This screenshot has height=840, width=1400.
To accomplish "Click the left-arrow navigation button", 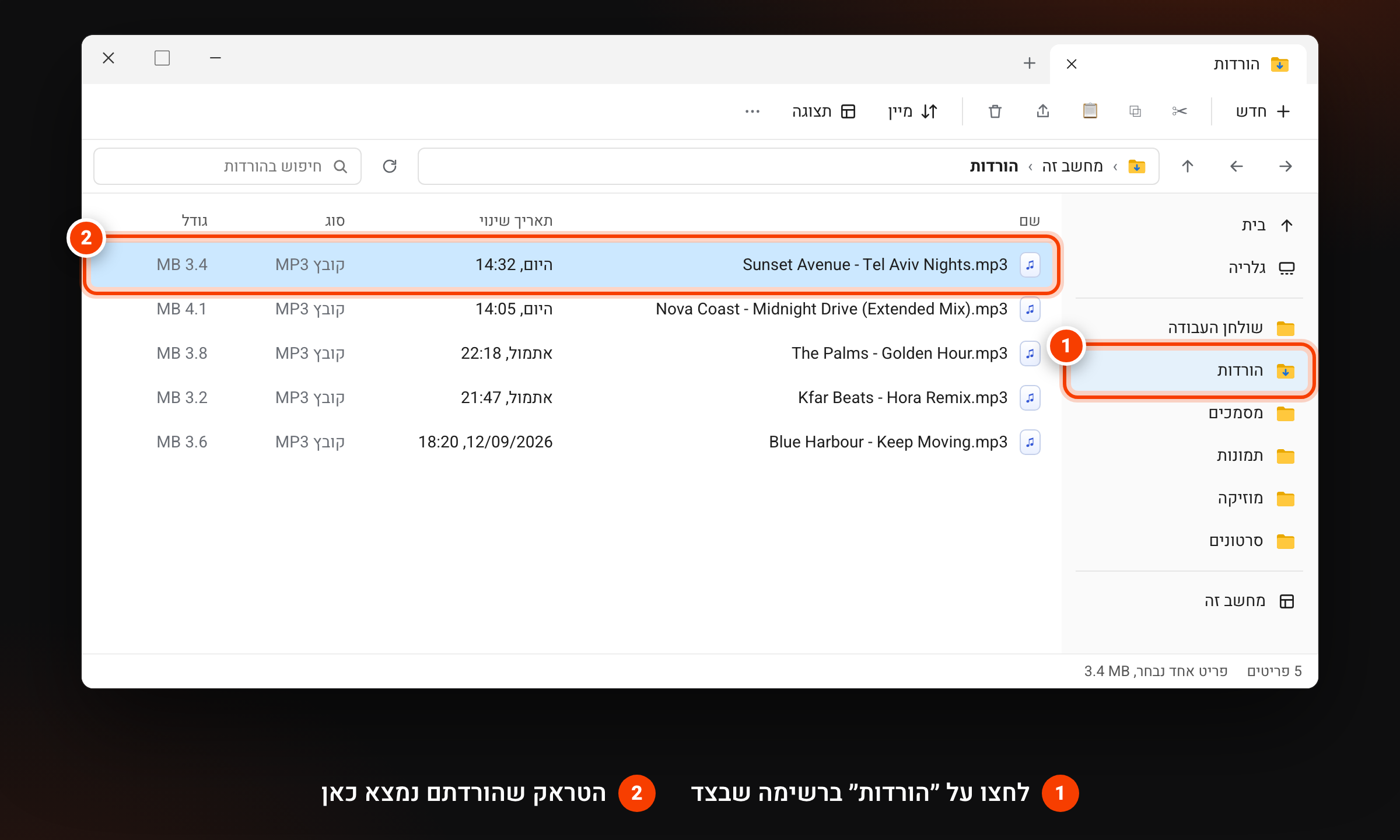I will click(x=1237, y=166).
